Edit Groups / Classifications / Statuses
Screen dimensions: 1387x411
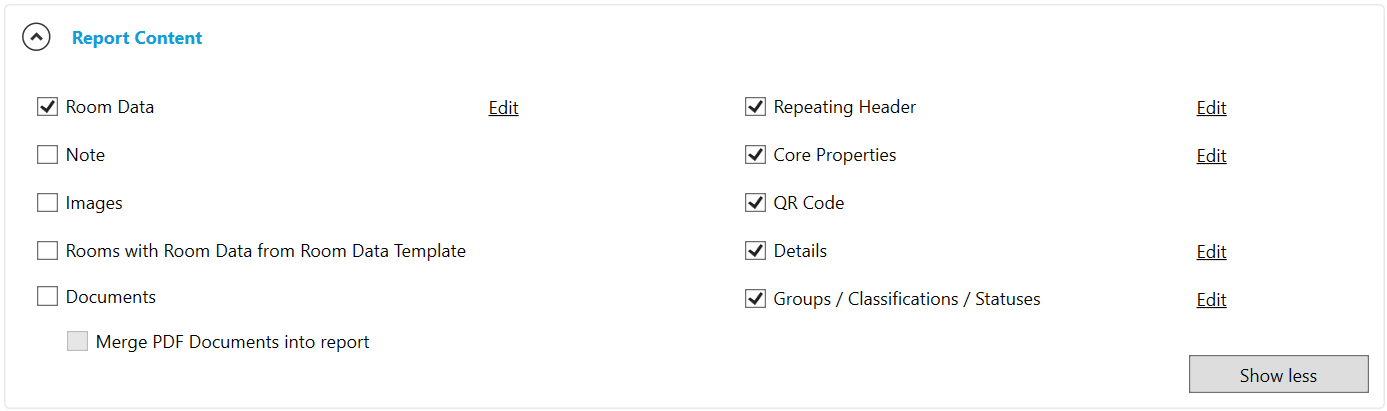1211,300
